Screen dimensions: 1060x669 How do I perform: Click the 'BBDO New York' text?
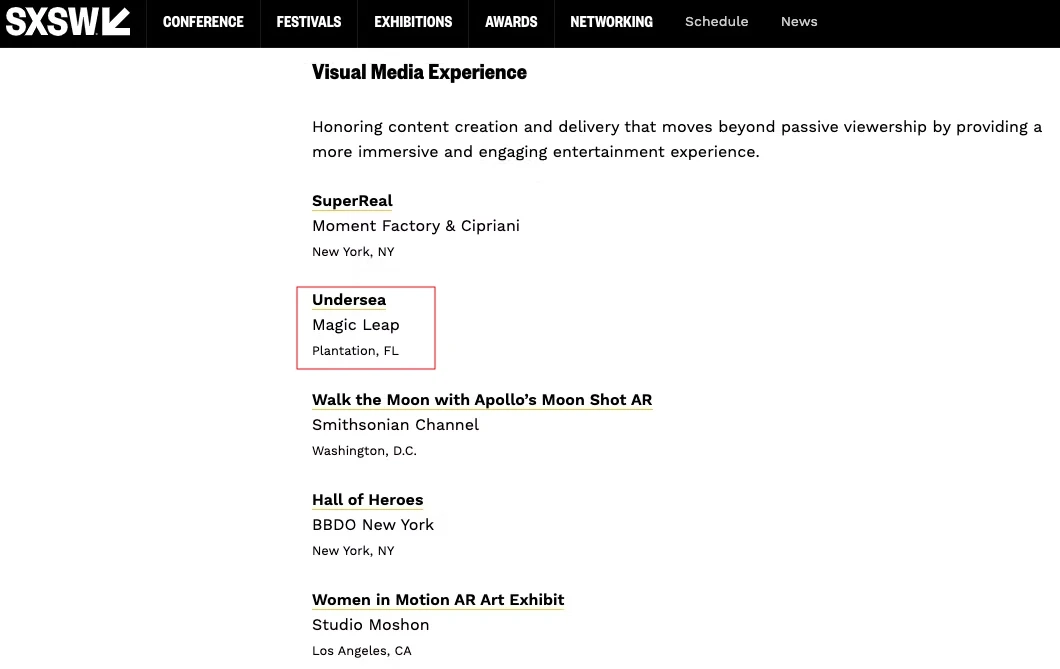(x=373, y=524)
